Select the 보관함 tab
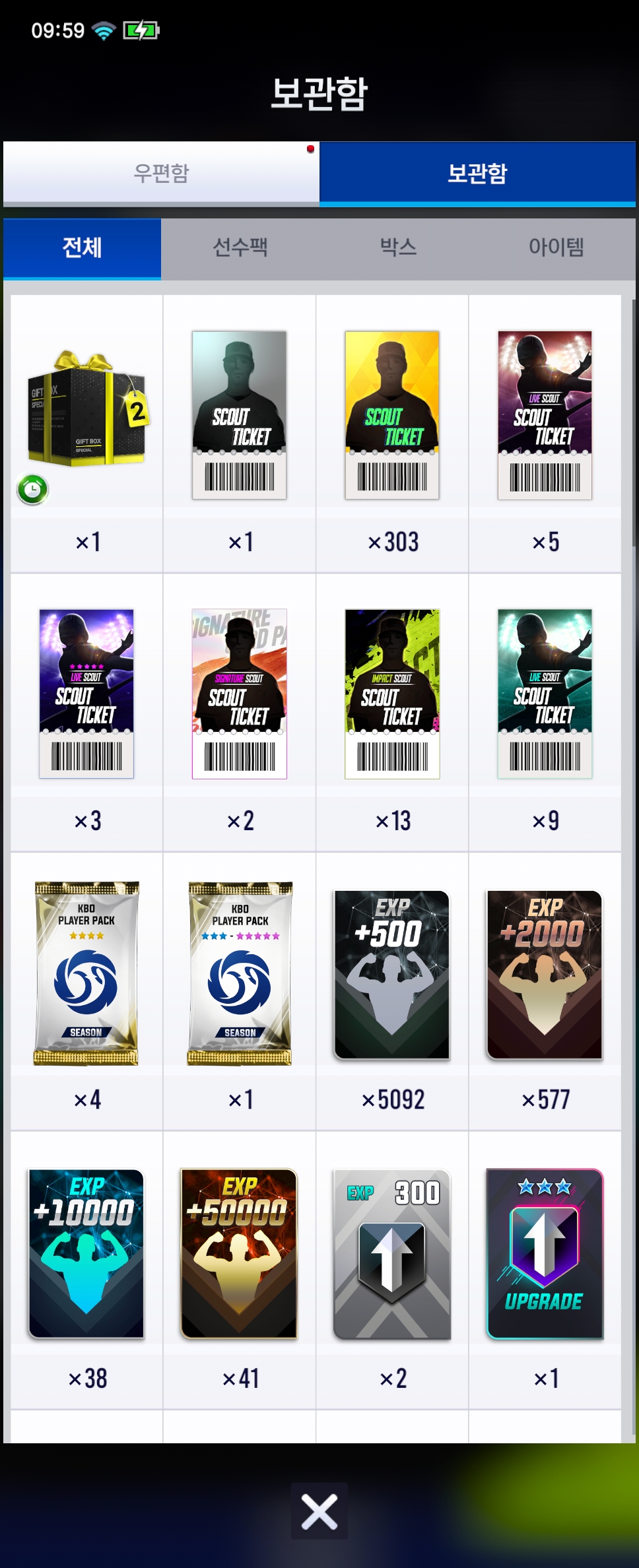Screen dimensions: 639x1568 477,174
